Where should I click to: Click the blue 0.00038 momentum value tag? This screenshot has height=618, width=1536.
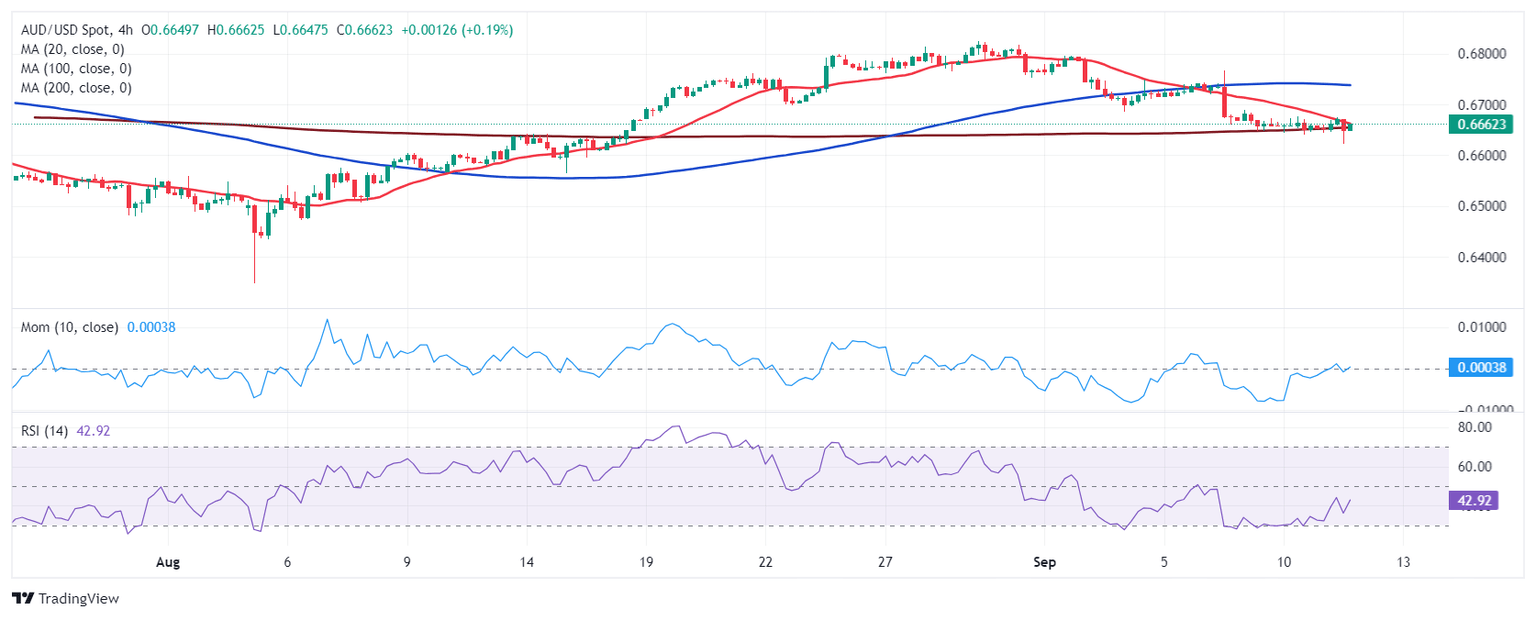(x=1484, y=368)
